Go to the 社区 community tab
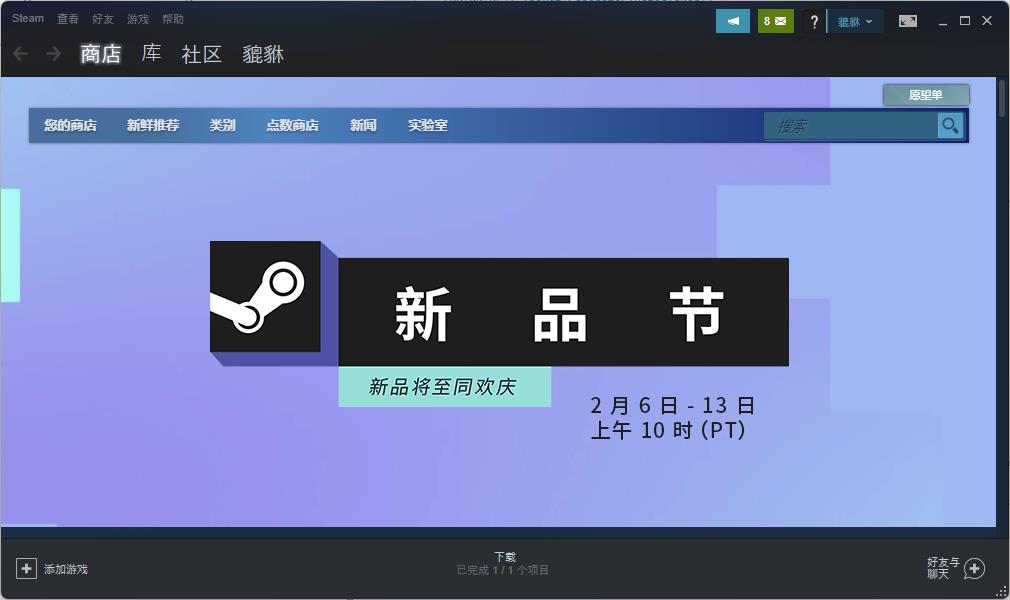1010x600 pixels. click(x=201, y=54)
